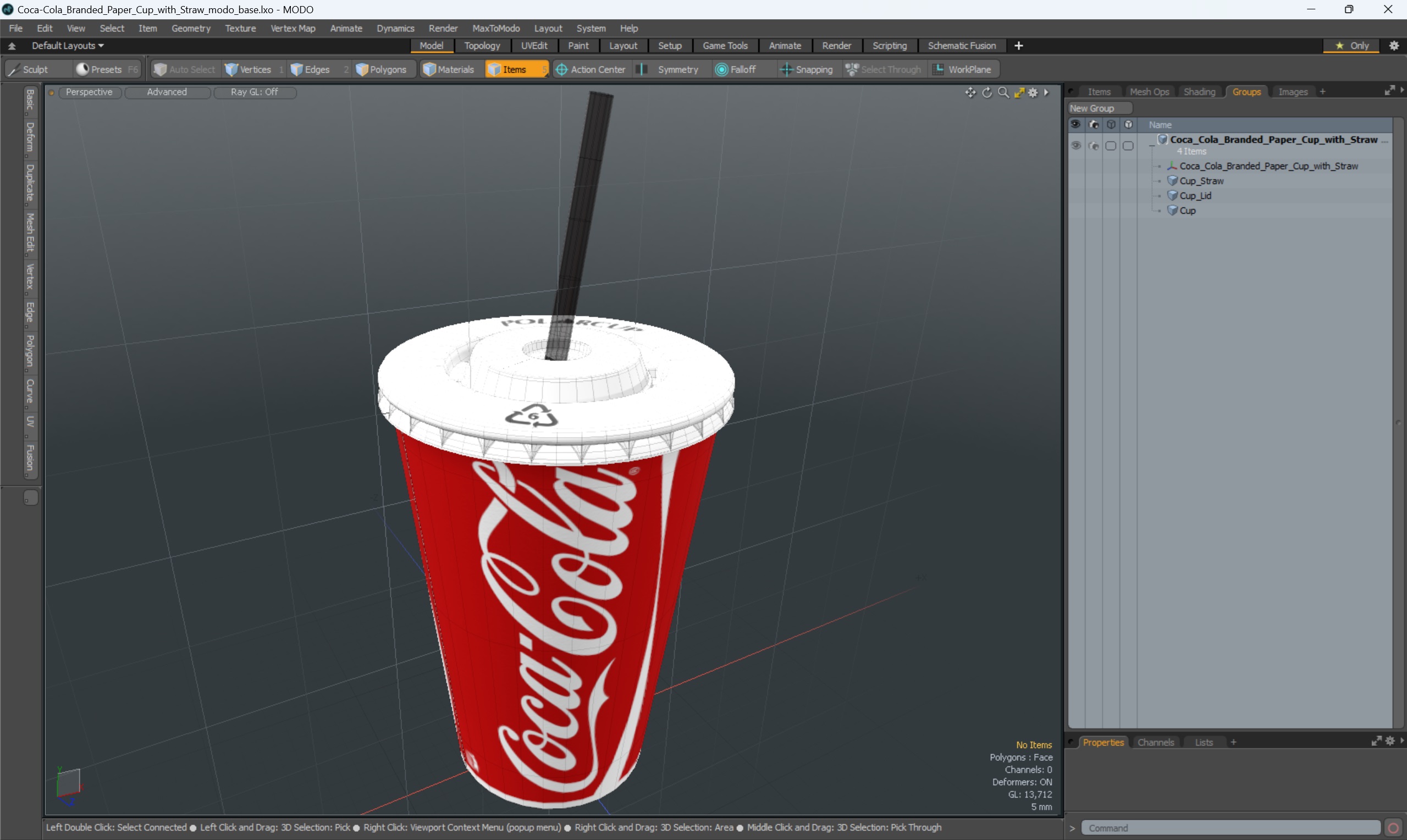Click the record button beside Command field

[1393, 828]
